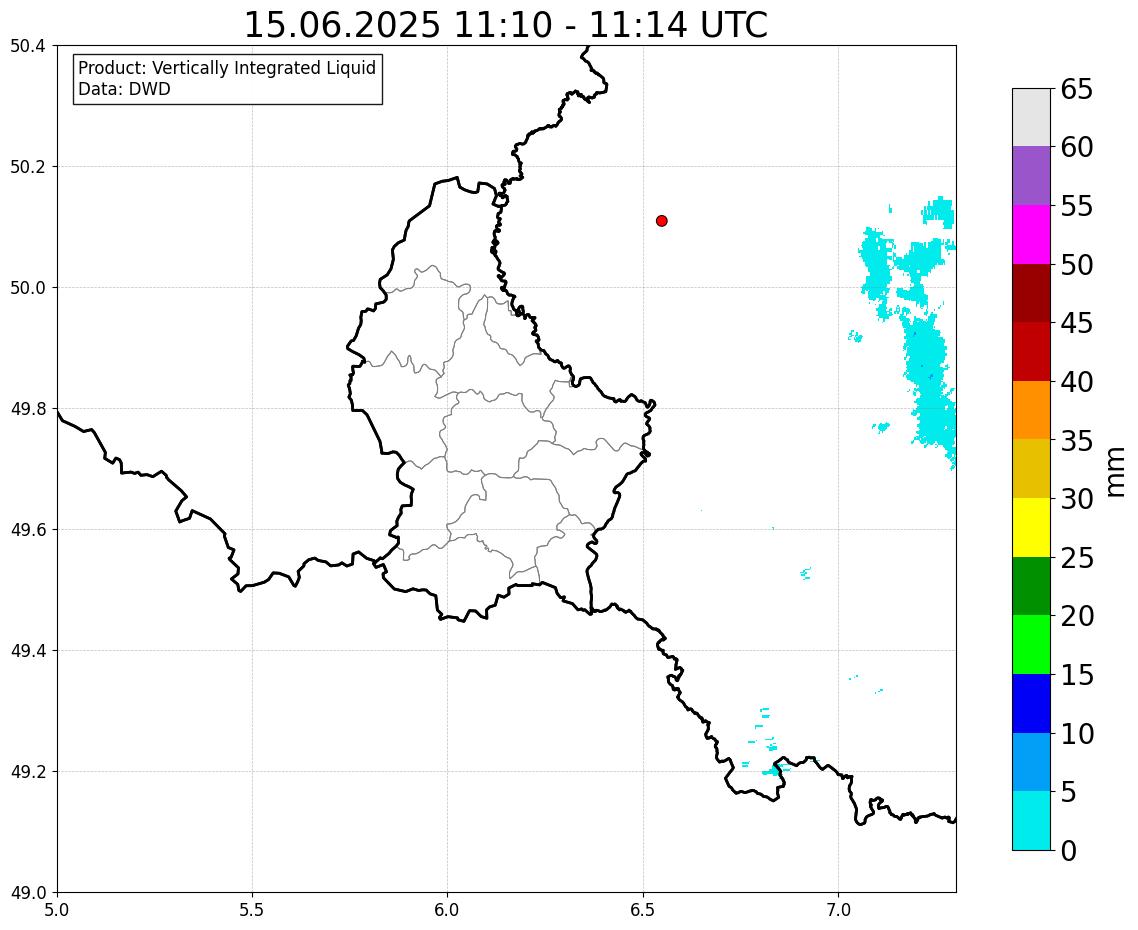This screenshot has height=930, width=1138.
Task: Select the purple 55-60 mm colorbar segment
Action: click(x=1031, y=176)
